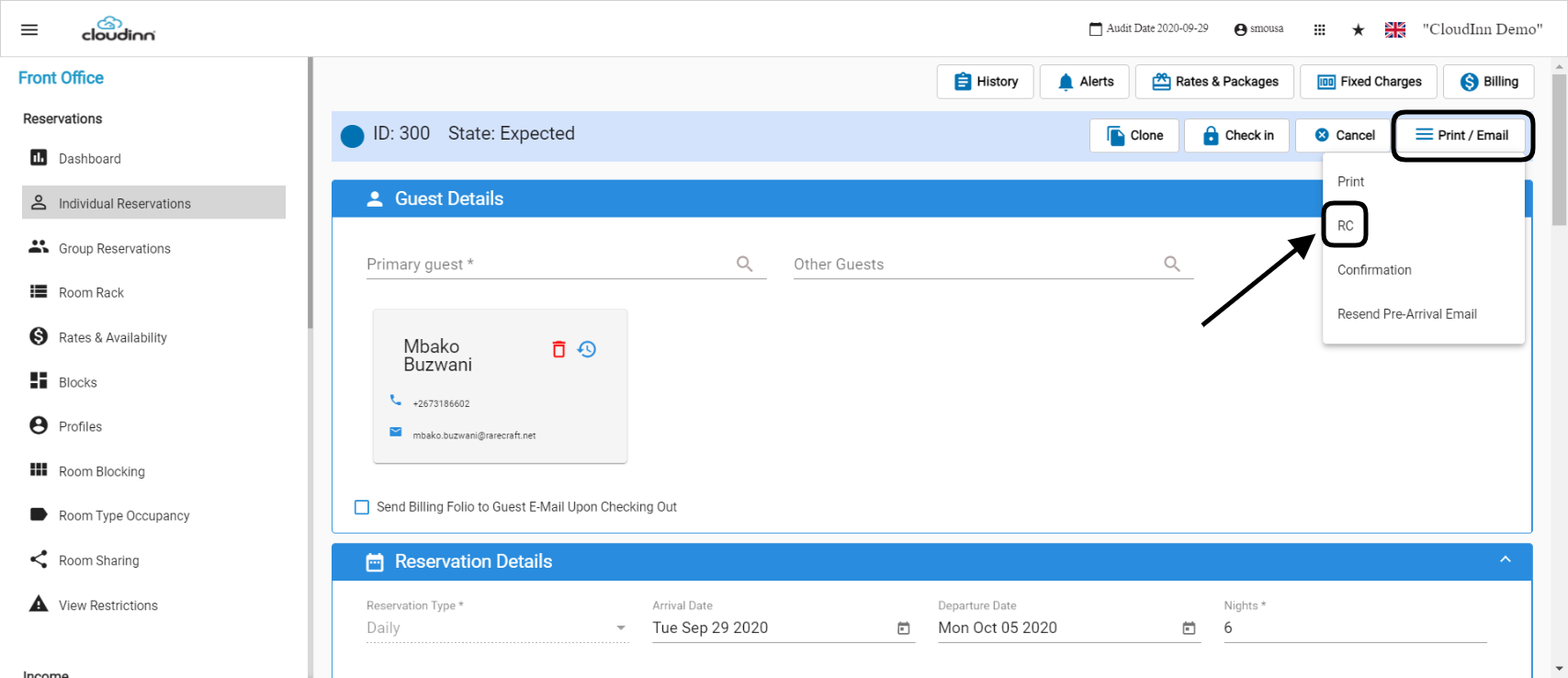The image size is (1568, 678).
Task: Open reservation History
Action: click(985, 82)
